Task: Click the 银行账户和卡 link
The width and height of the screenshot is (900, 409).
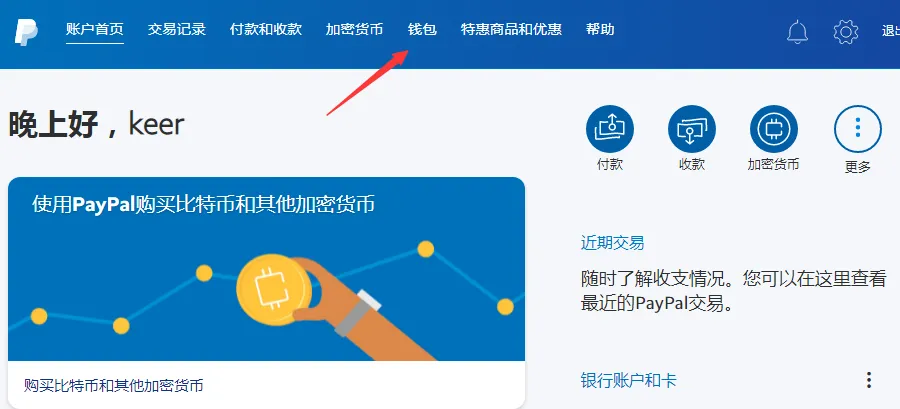Action: [x=629, y=380]
